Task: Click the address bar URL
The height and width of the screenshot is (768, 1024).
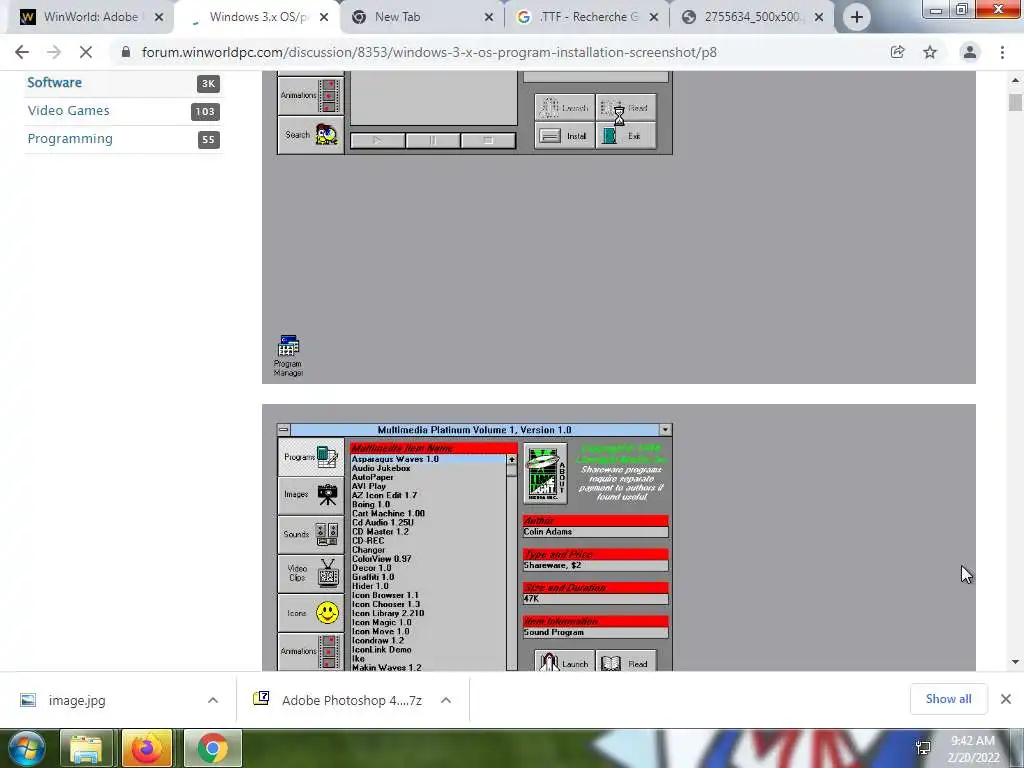Action: click(x=429, y=52)
